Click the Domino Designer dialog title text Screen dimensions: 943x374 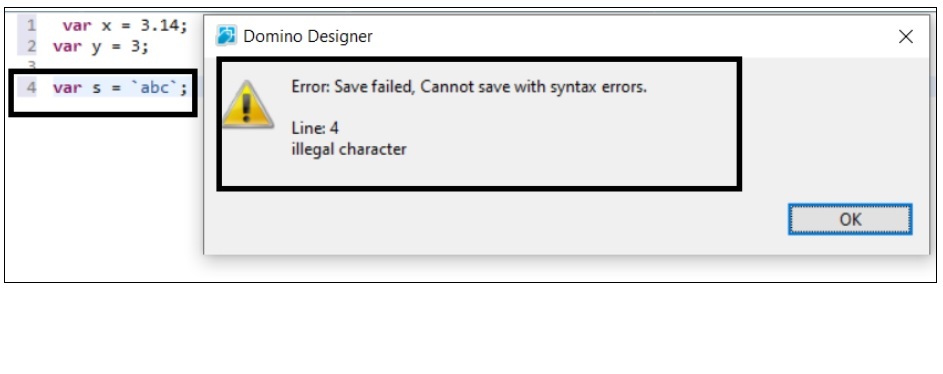click(x=308, y=37)
